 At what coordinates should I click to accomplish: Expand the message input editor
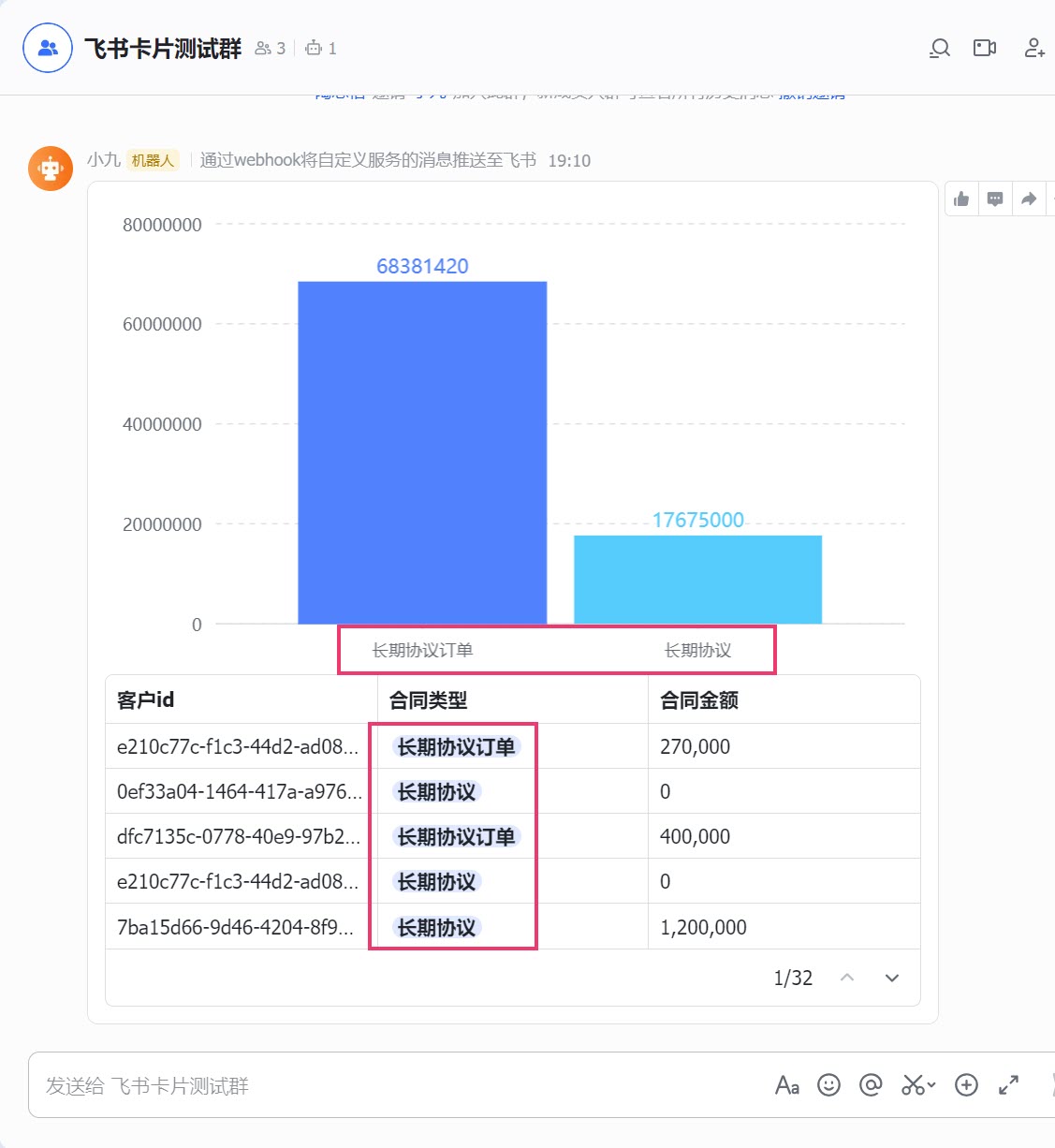click(1008, 1085)
